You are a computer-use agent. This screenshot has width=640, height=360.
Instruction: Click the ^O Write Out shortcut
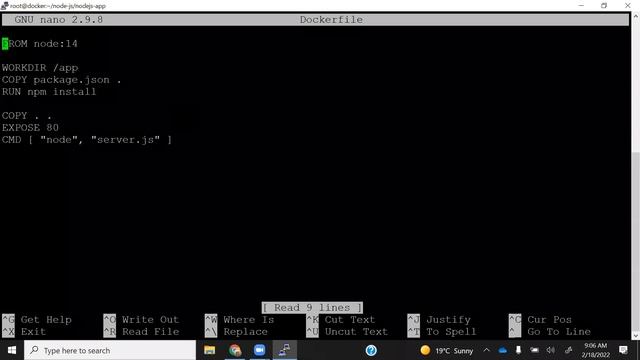(141, 320)
